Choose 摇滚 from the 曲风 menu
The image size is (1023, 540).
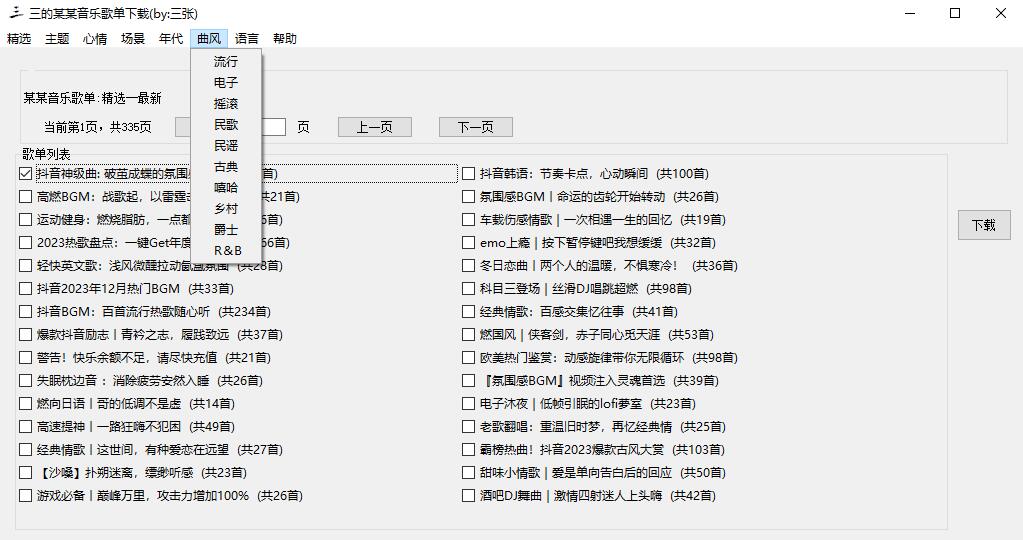pos(226,104)
